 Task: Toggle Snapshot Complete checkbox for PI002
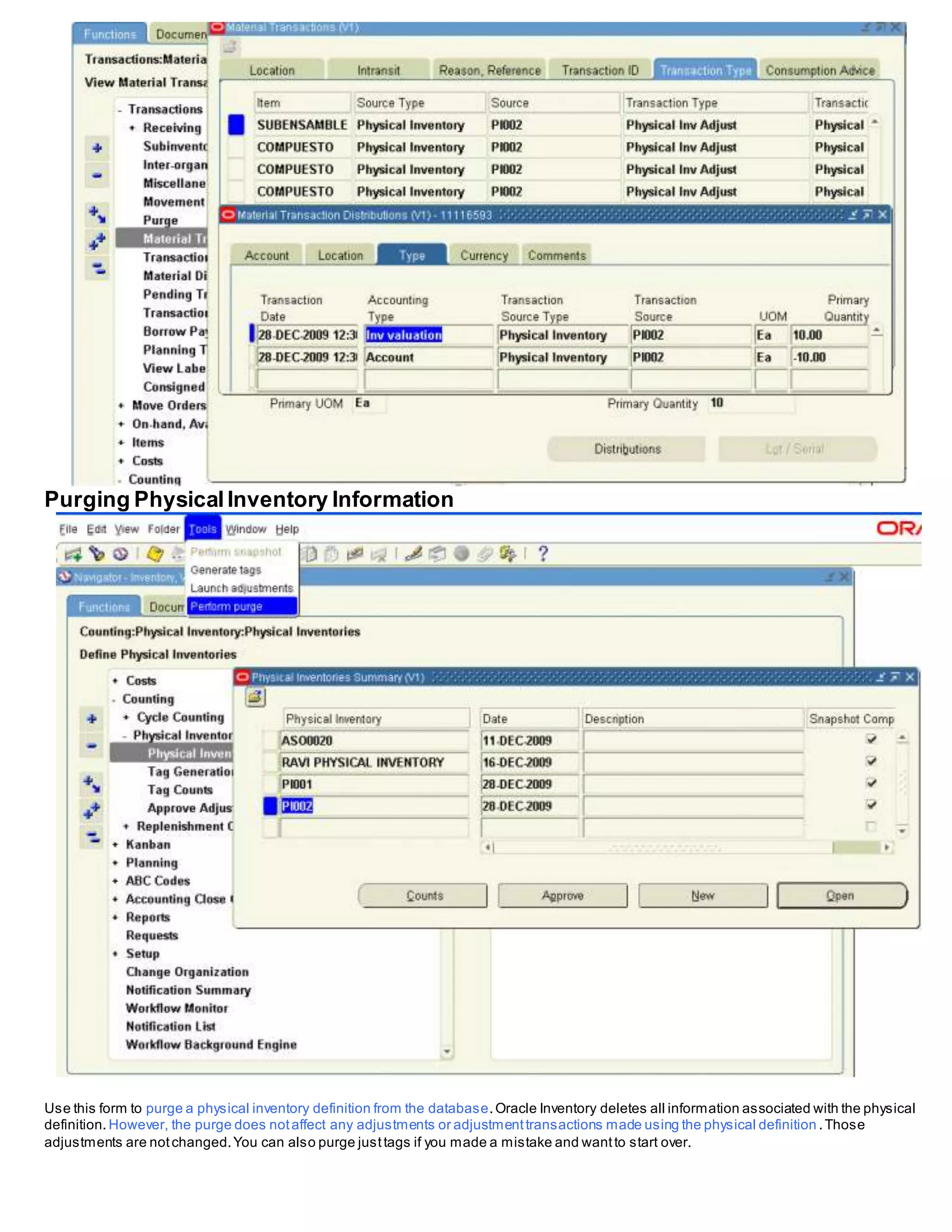click(872, 804)
